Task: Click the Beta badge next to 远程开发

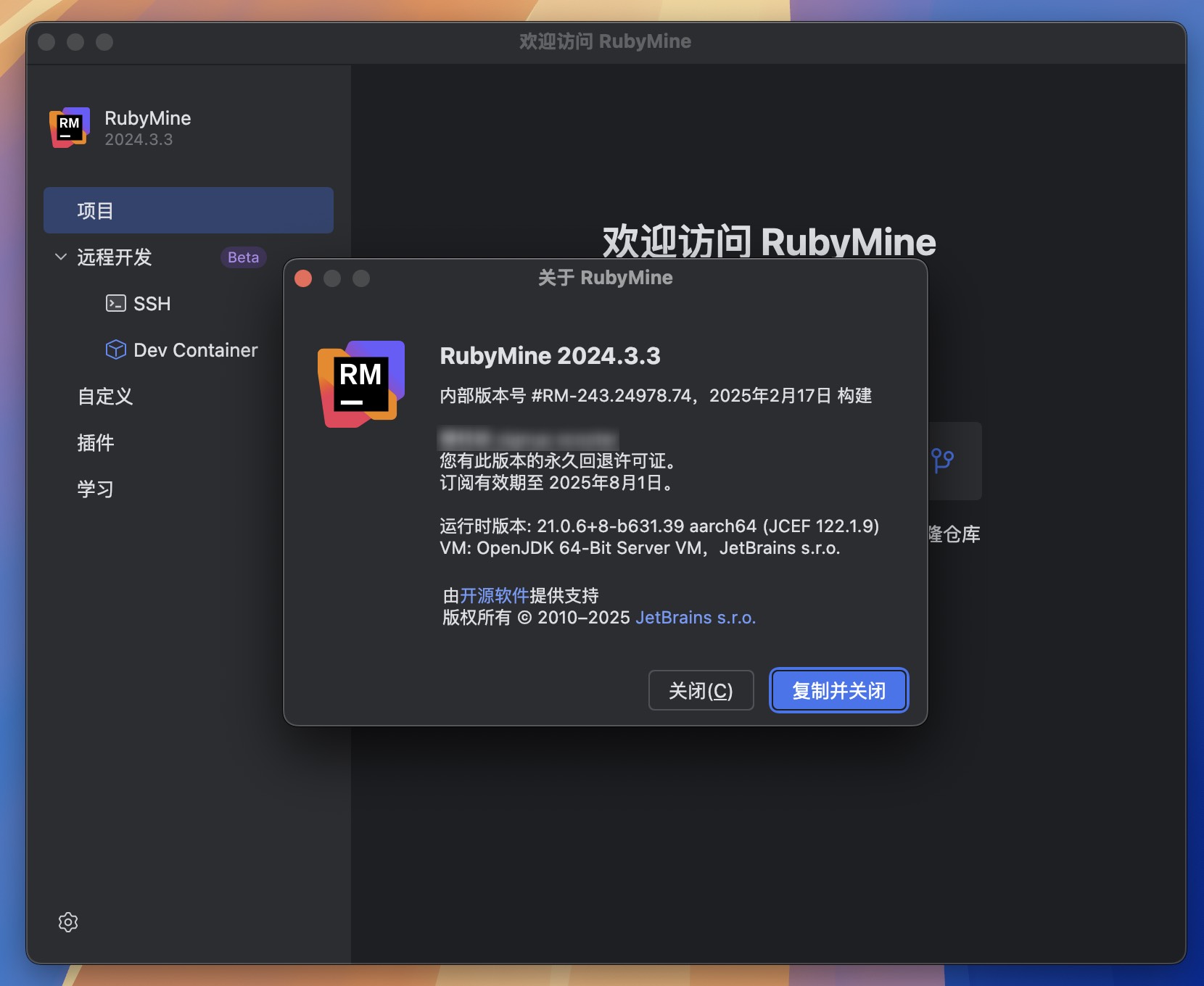Action: [243, 257]
